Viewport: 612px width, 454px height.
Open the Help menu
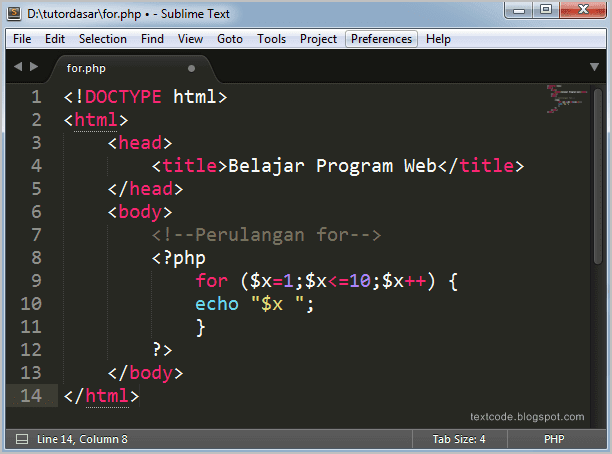coord(438,39)
